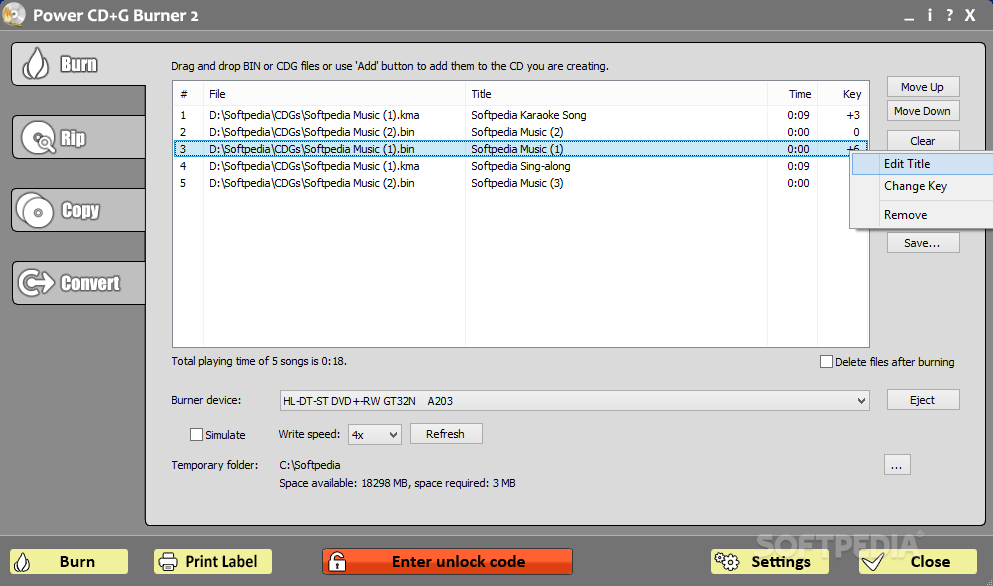Click the gears icon on Settings button

(x=727, y=561)
